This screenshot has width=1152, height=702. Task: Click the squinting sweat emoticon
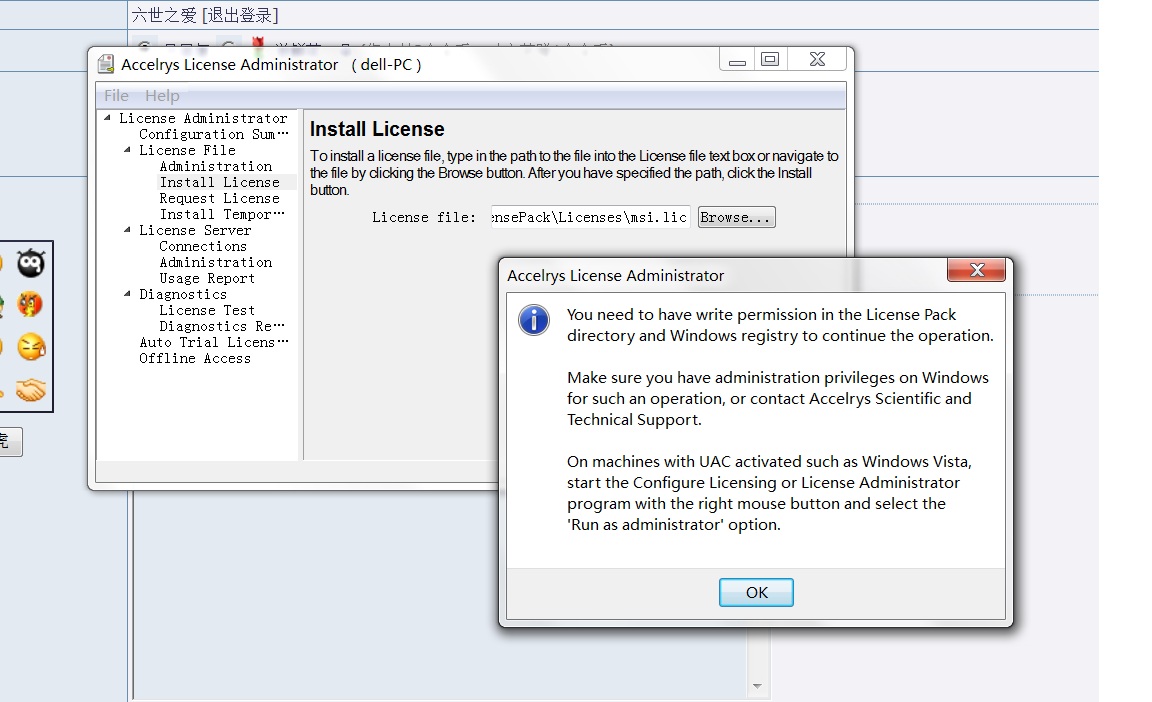31,347
